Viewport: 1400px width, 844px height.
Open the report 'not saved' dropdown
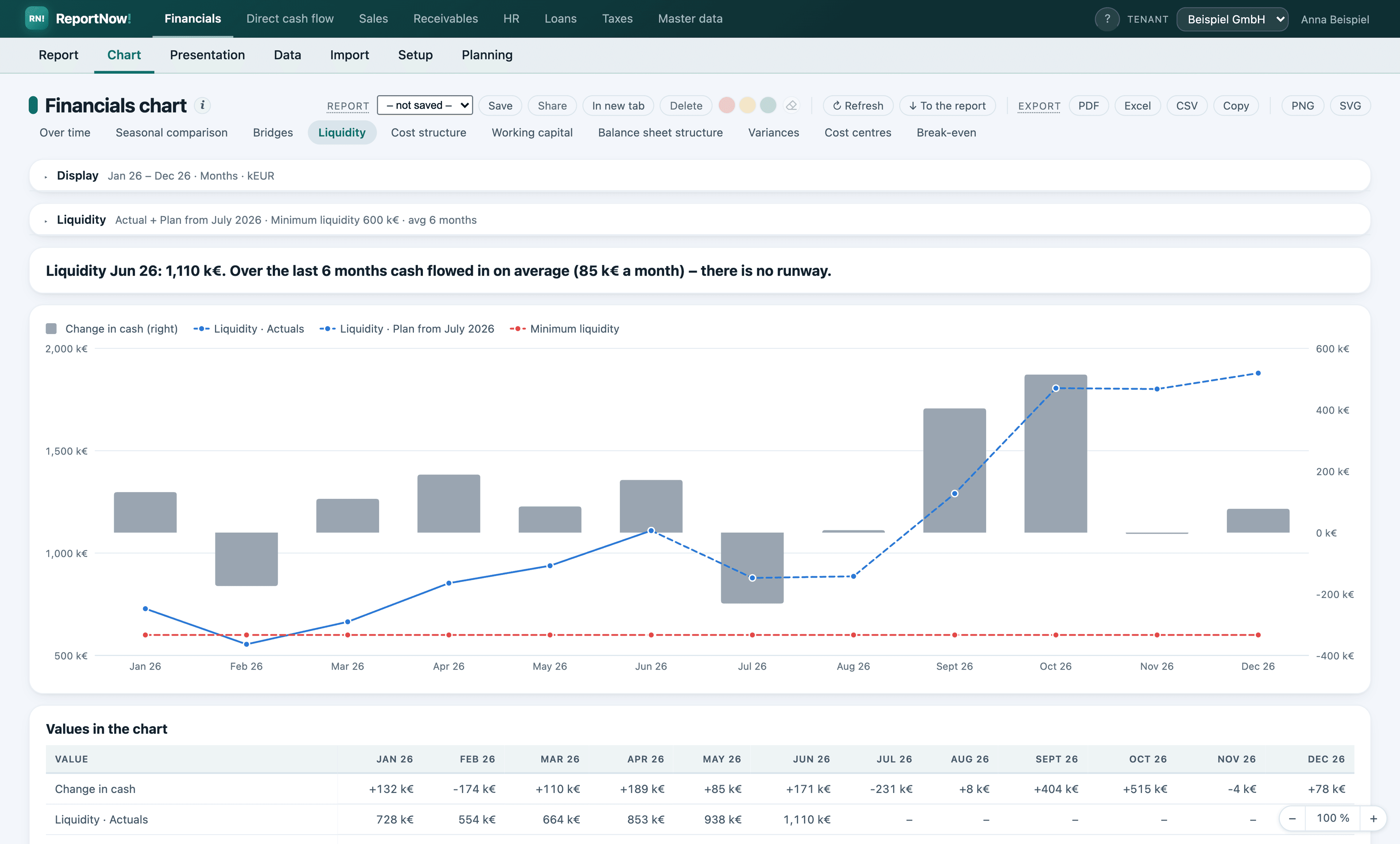click(x=425, y=105)
